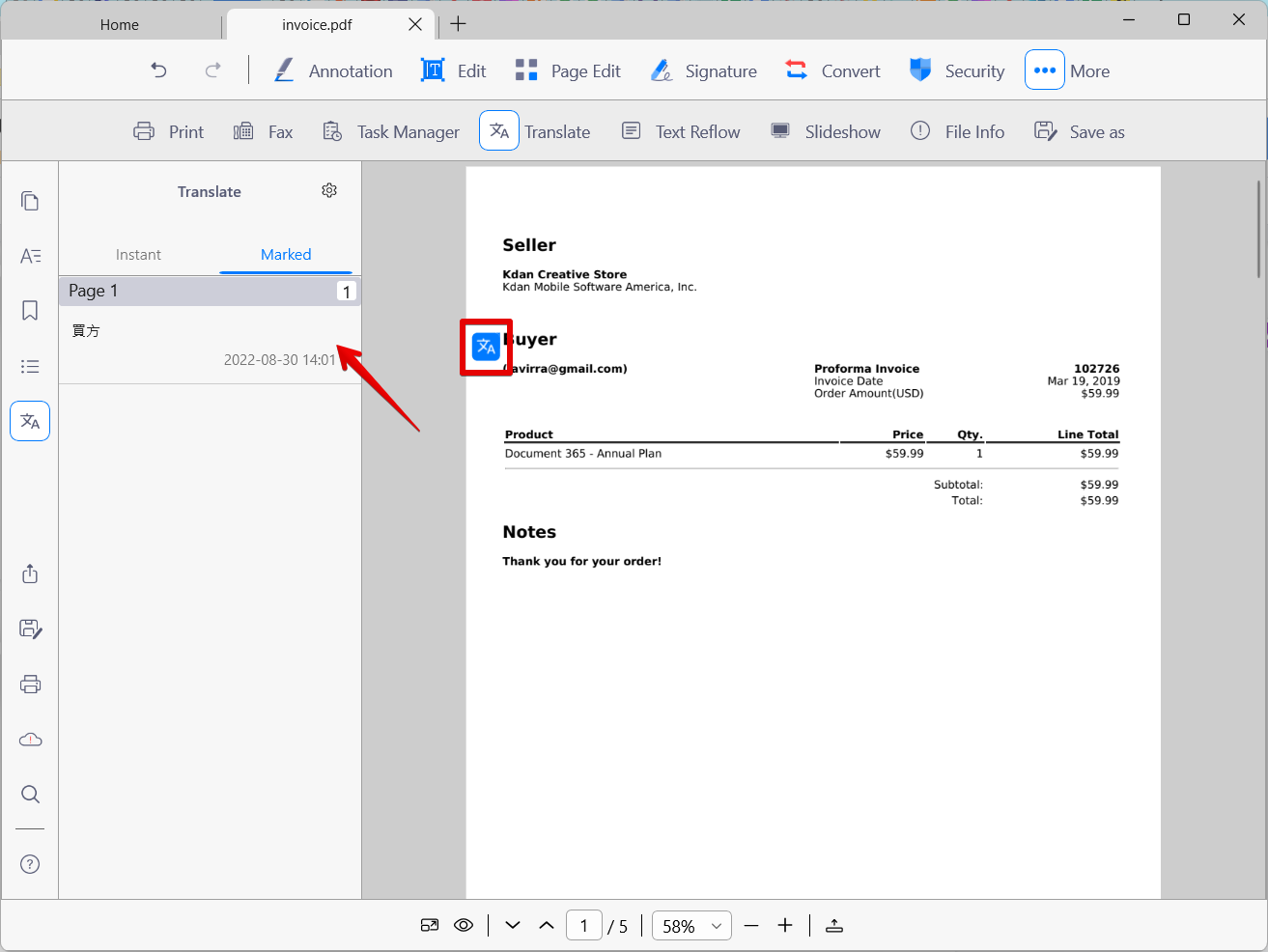This screenshot has width=1268, height=952.
Task: Click the 2022-08-30 14:01 timestamp
Action: (x=280, y=360)
